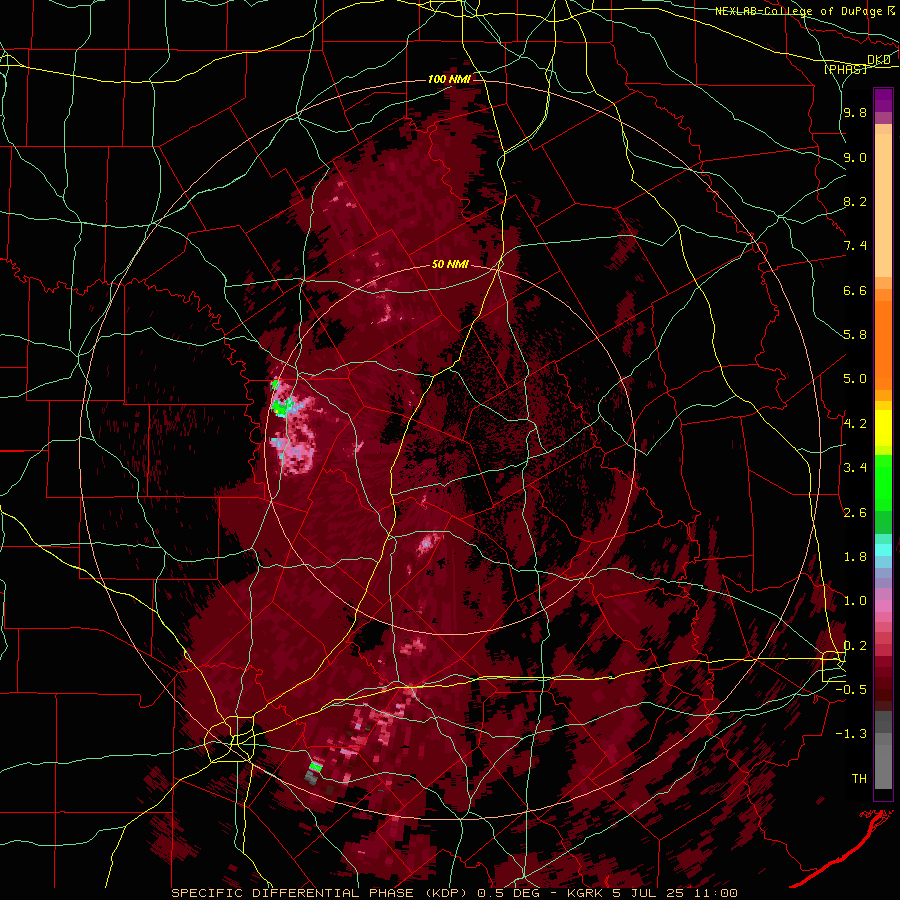Viewport: 900px width, 900px height.
Task: Click the 5.8 value on the color scale
Action: point(855,335)
